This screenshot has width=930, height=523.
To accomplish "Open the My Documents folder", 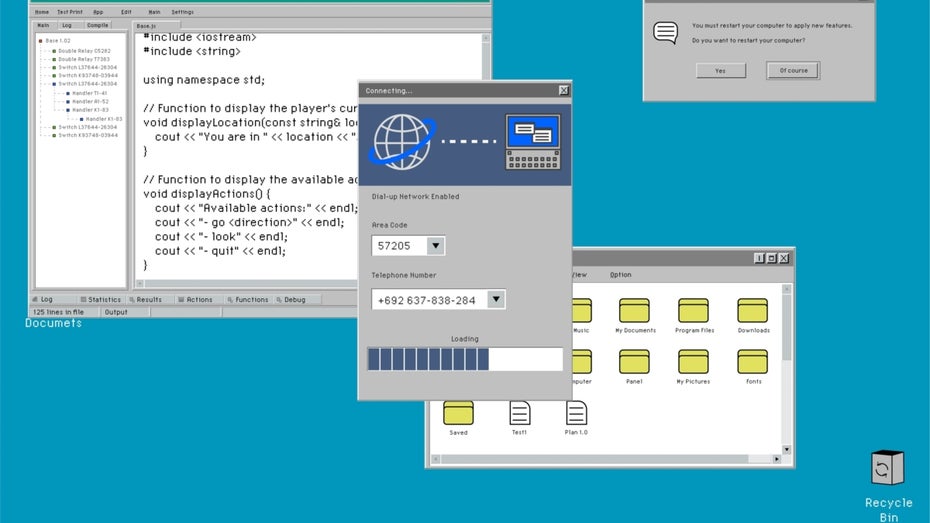I will click(635, 311).
